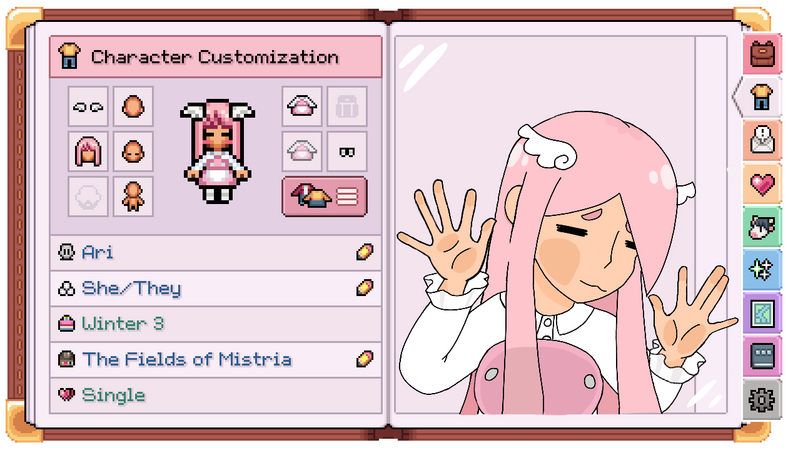Select the head shape slot

(133, 106)
